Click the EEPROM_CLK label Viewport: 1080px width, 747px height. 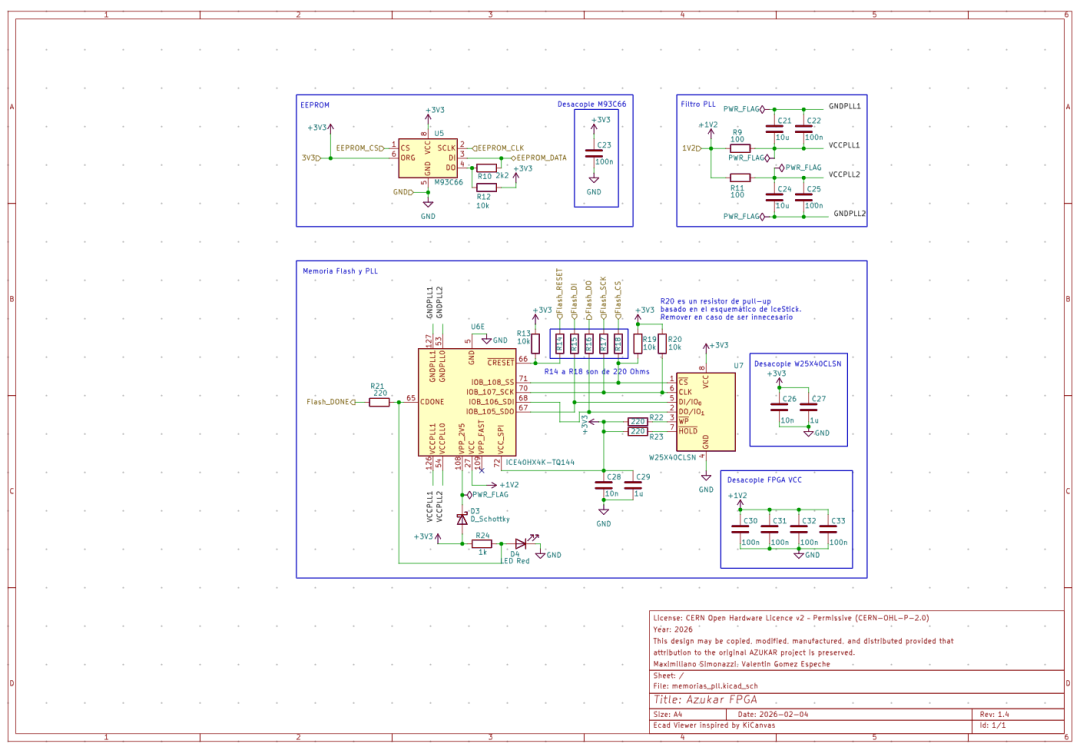498,148
